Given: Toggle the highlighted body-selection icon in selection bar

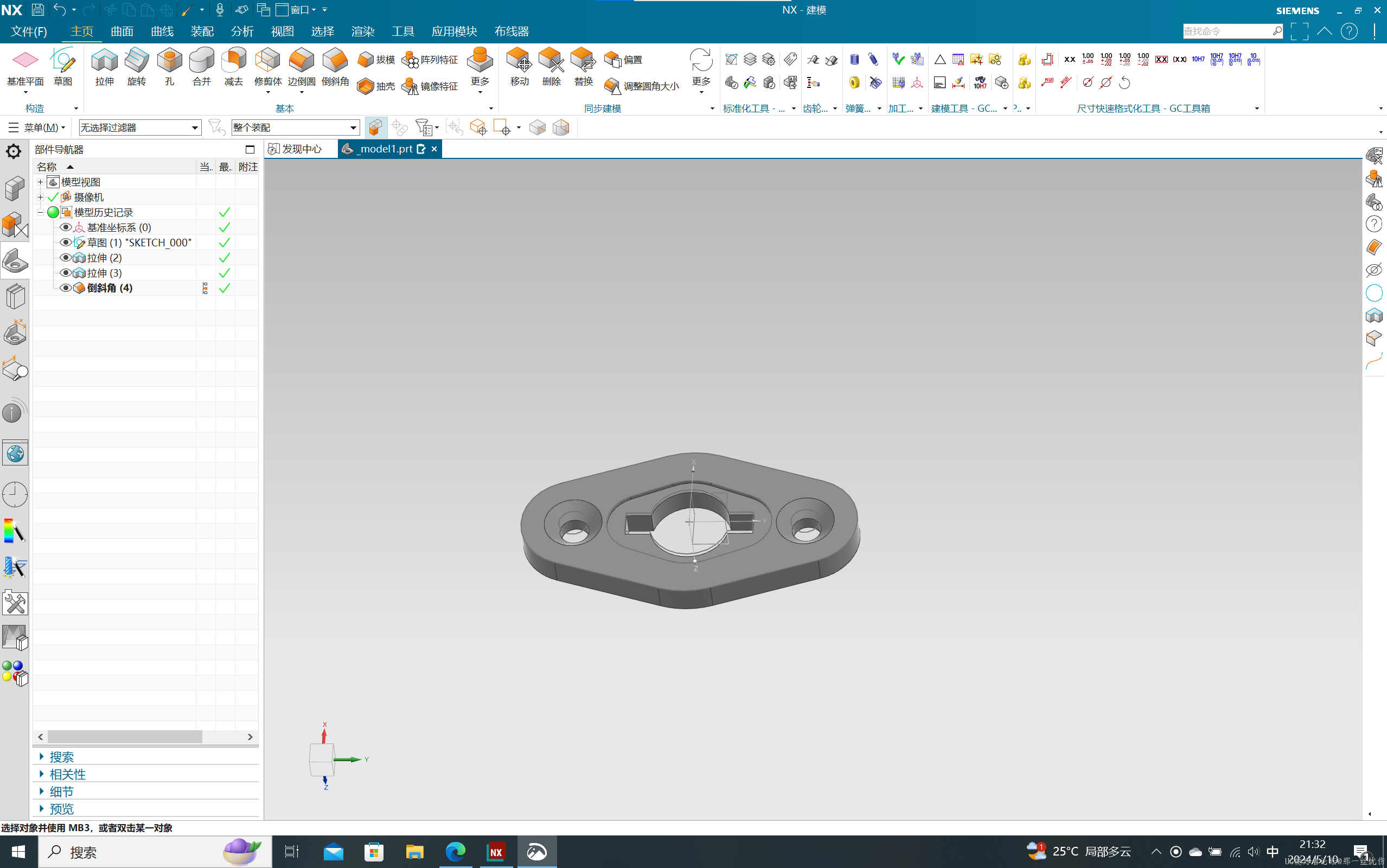Looking at the screenshot, I should pyautogui.click(x=376, y=127).
